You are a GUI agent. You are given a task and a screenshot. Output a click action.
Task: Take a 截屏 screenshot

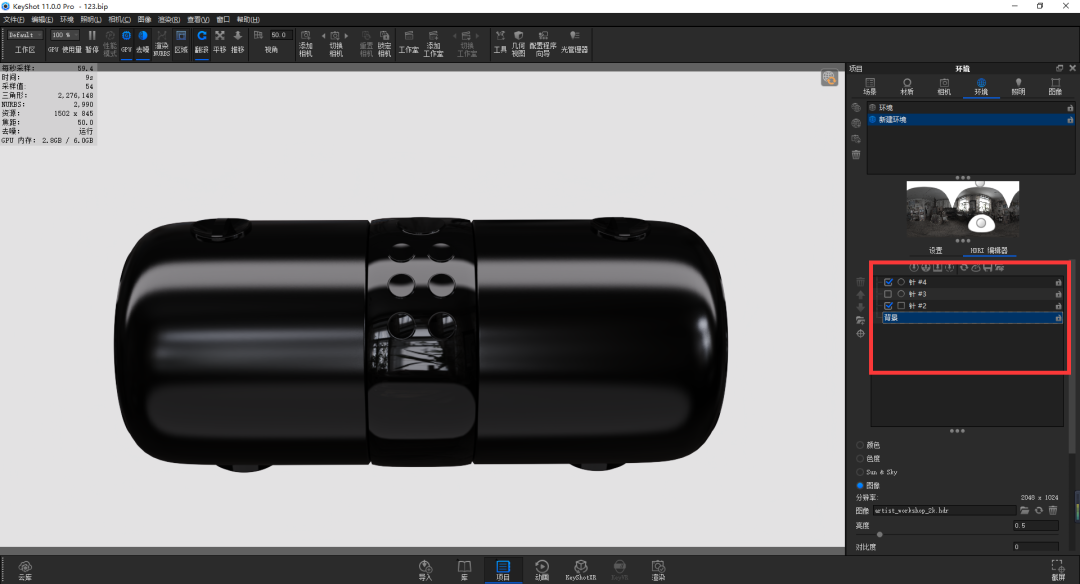pos(1057,570)
